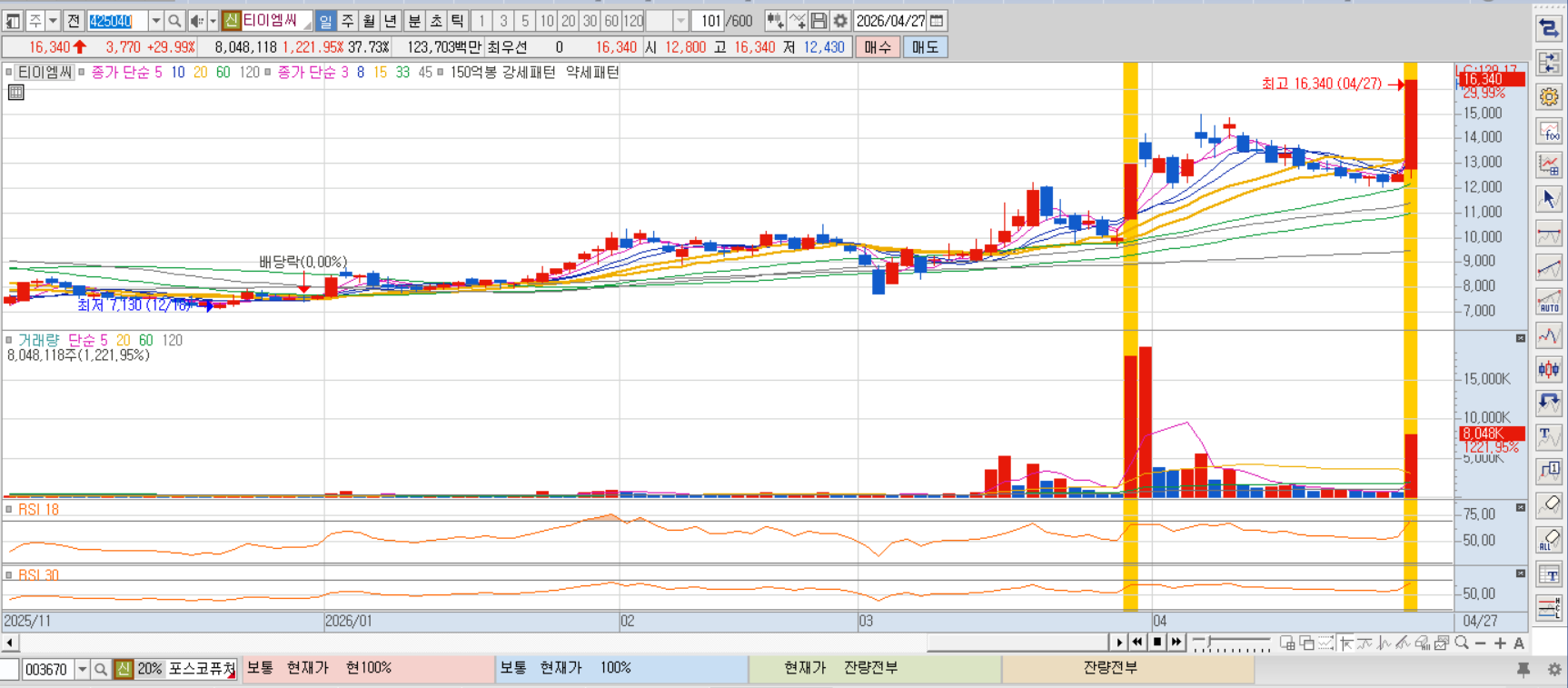Open the bottom-right gear settings icon
The image size is (1568, 688).
tap(1554, 669)
